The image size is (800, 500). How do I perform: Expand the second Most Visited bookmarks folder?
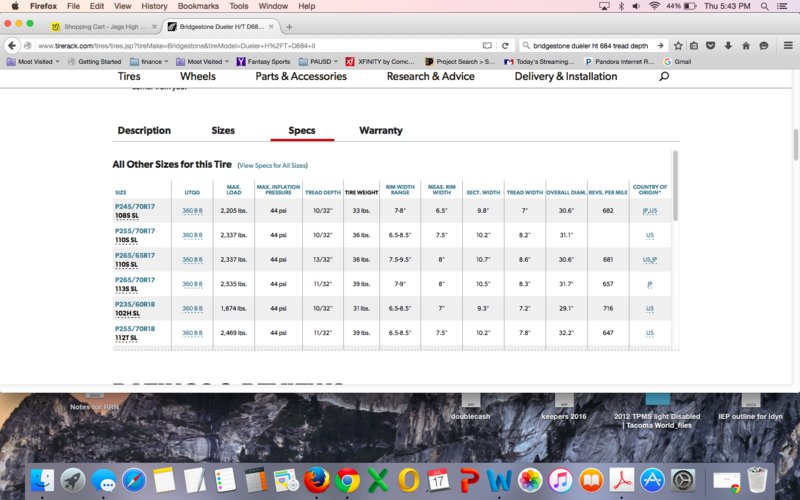click(x=203, y=61)
